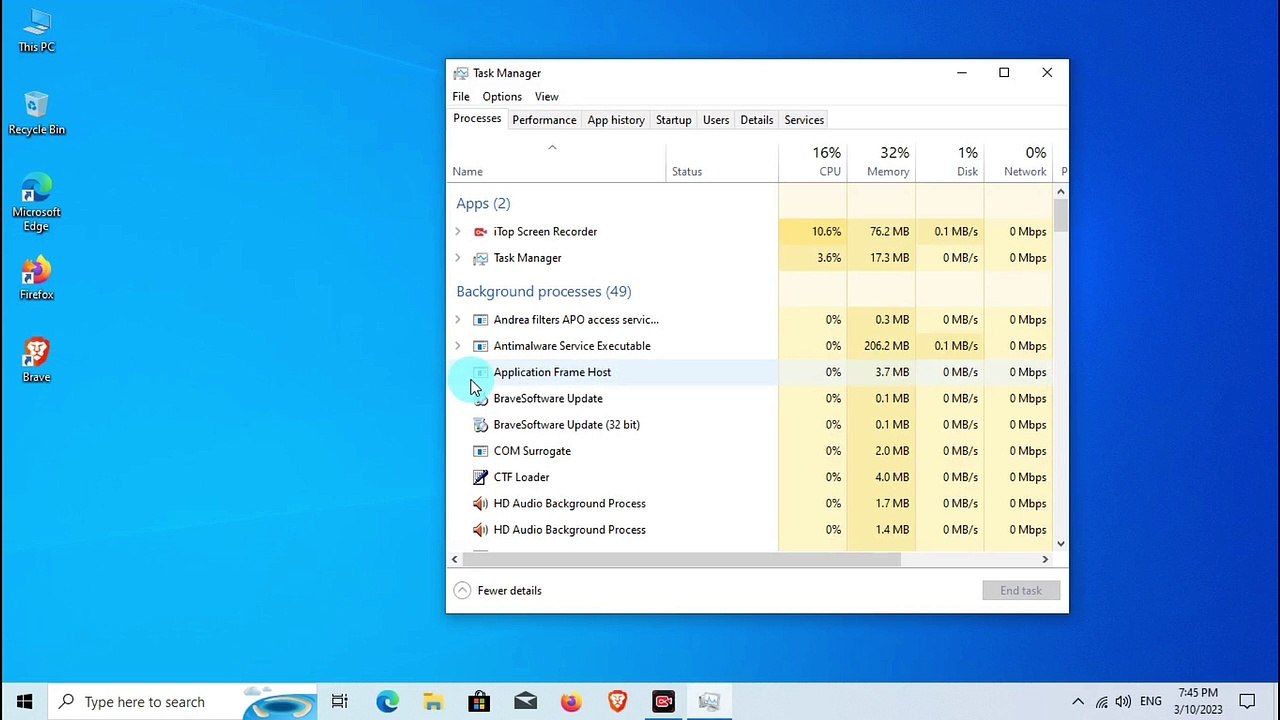Switch to the Services tab
Viewport: 1280px width, 720px height.
[804, 120]
